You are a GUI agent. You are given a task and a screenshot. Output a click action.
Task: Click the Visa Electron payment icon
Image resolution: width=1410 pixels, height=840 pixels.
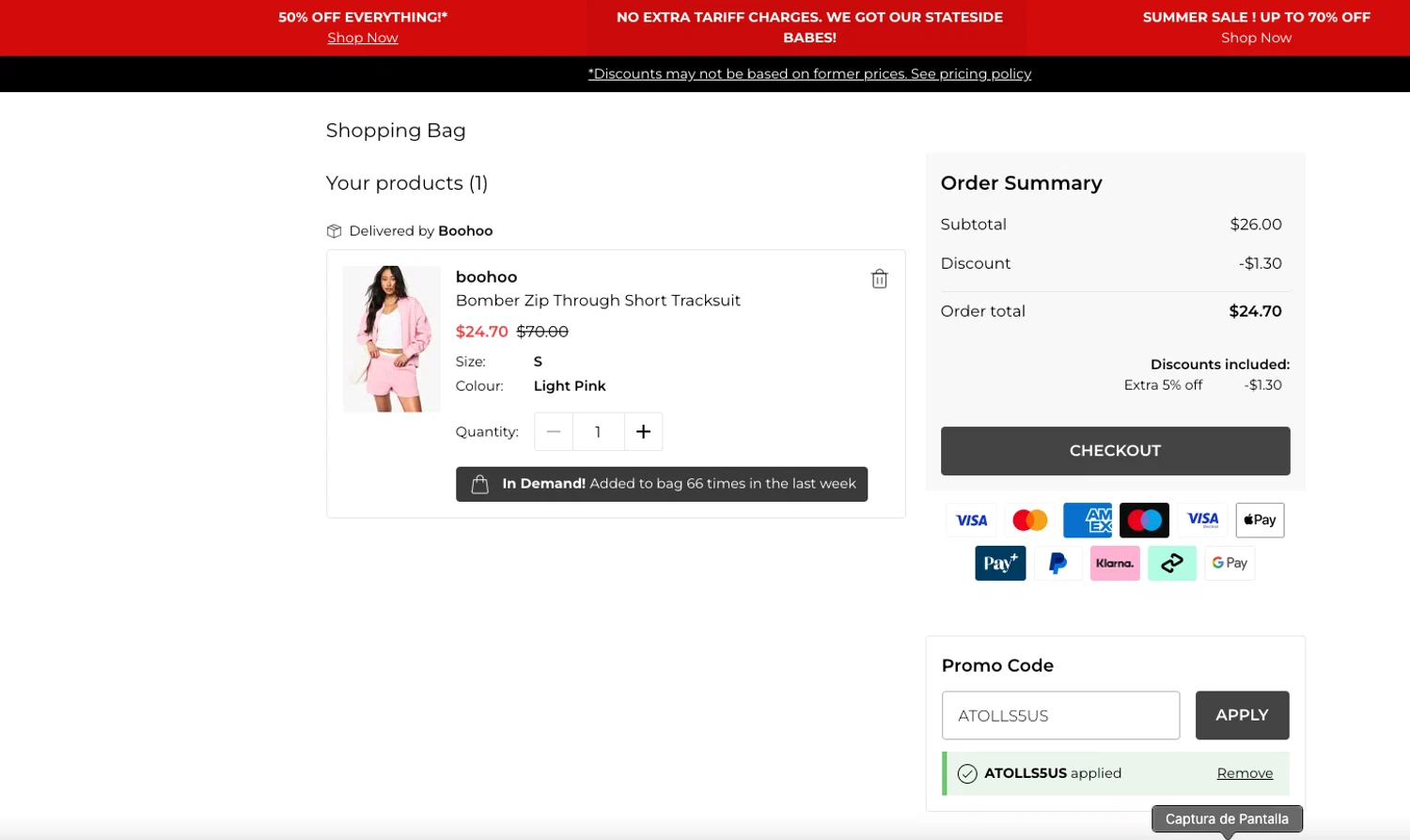(1202, 520)
